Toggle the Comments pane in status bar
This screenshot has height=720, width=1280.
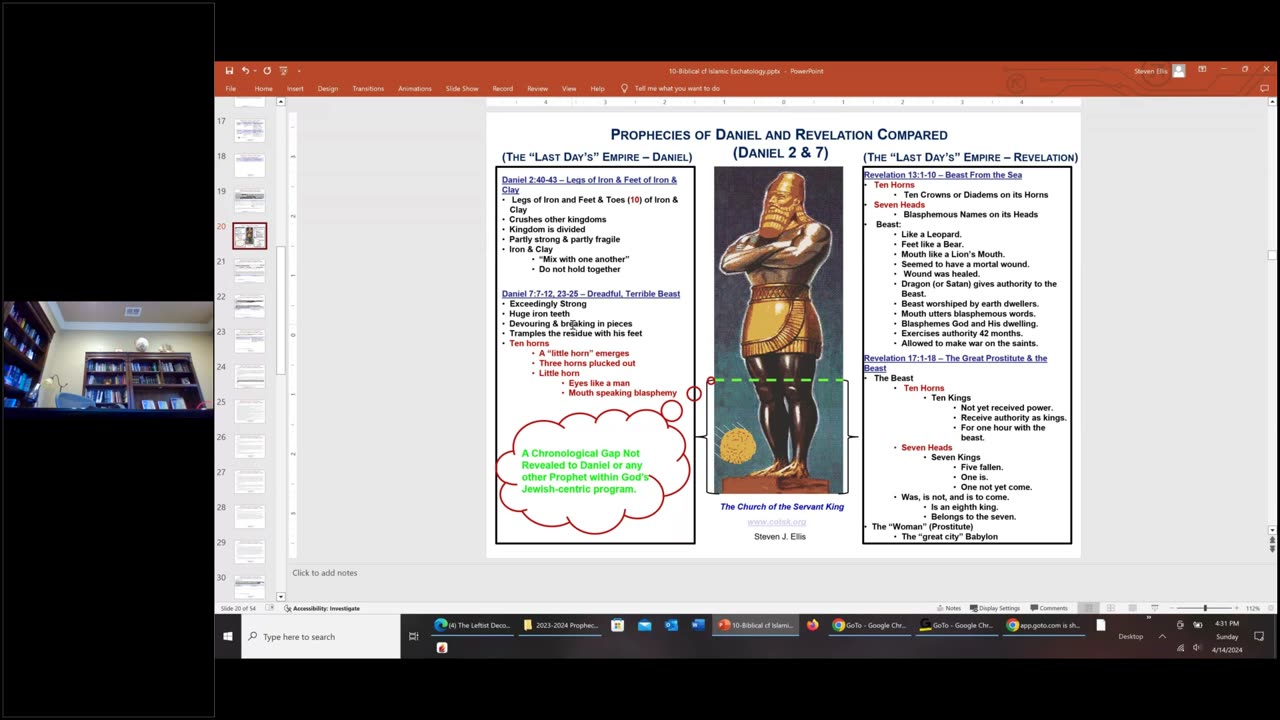pos(1049,608)
